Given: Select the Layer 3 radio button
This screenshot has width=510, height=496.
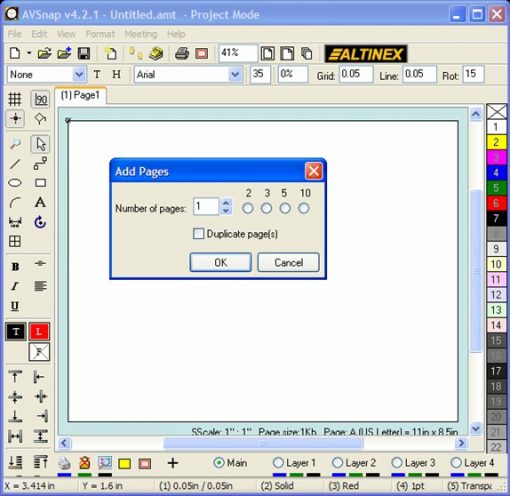Looking at the screenshot, I should [x=397, y=463].
